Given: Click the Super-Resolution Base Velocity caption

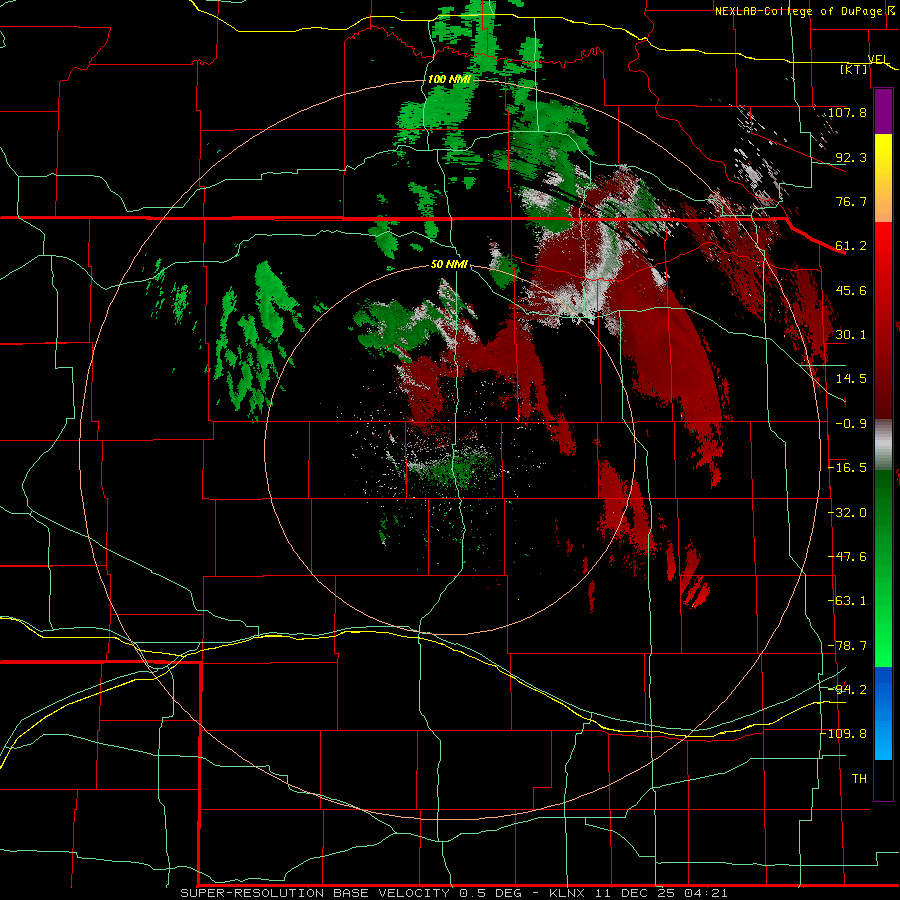Looking at the screenshot, I should pos(454,893).
